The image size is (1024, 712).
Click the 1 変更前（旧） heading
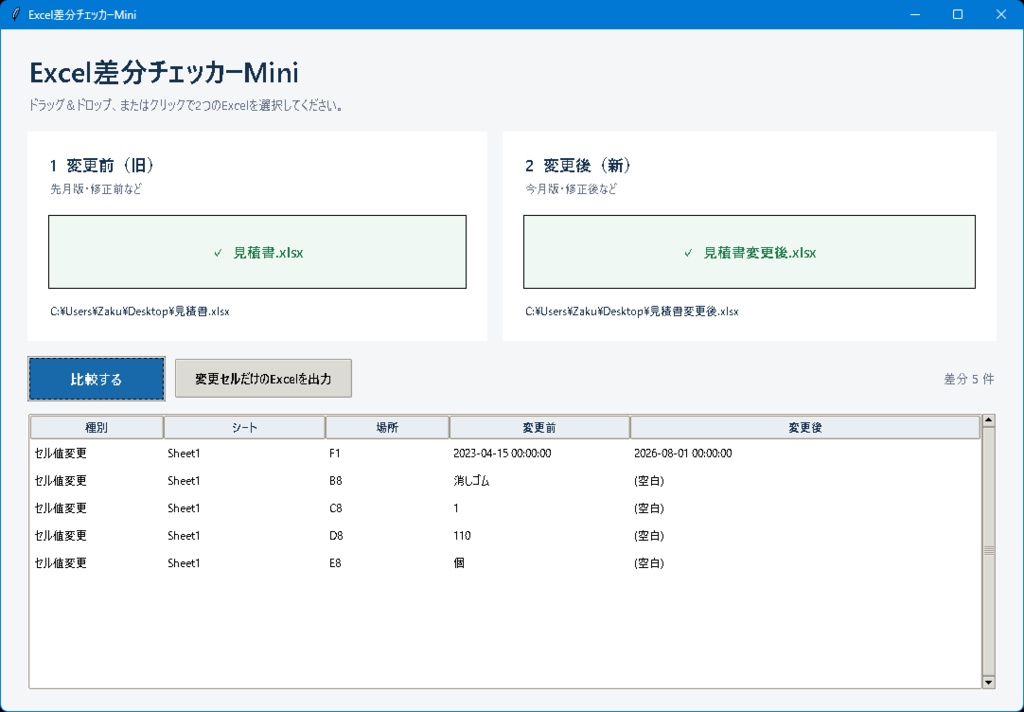pos(102,165)
